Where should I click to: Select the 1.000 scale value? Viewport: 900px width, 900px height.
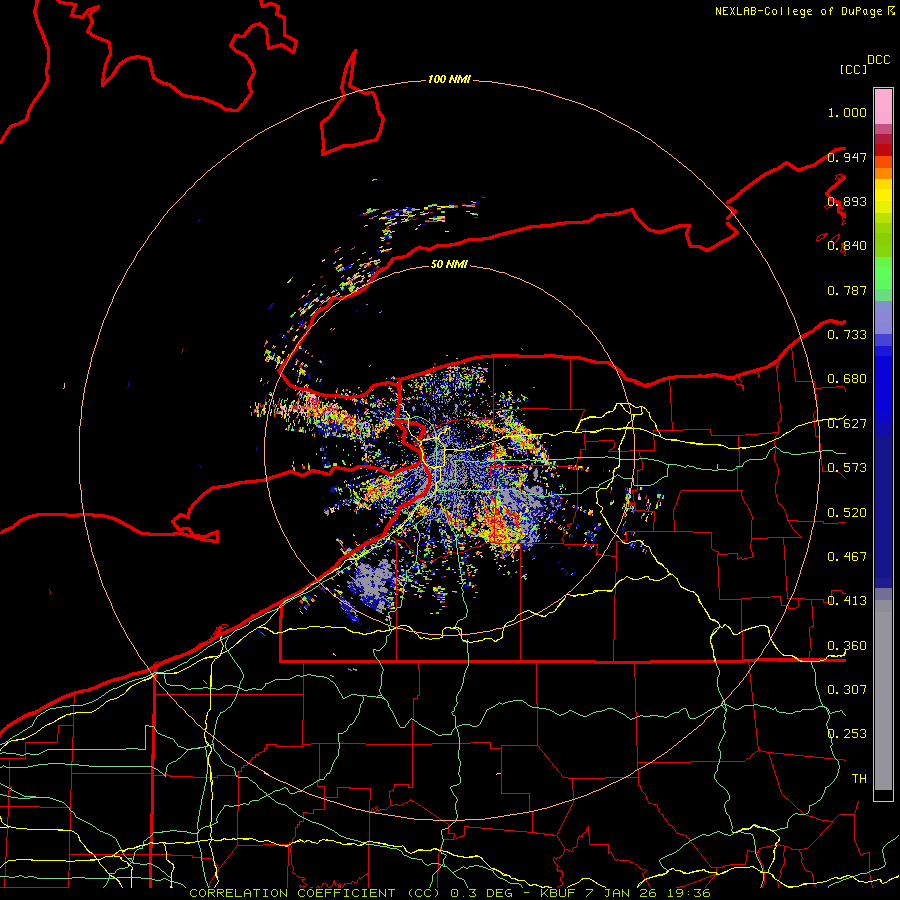[x=847, y=112]
